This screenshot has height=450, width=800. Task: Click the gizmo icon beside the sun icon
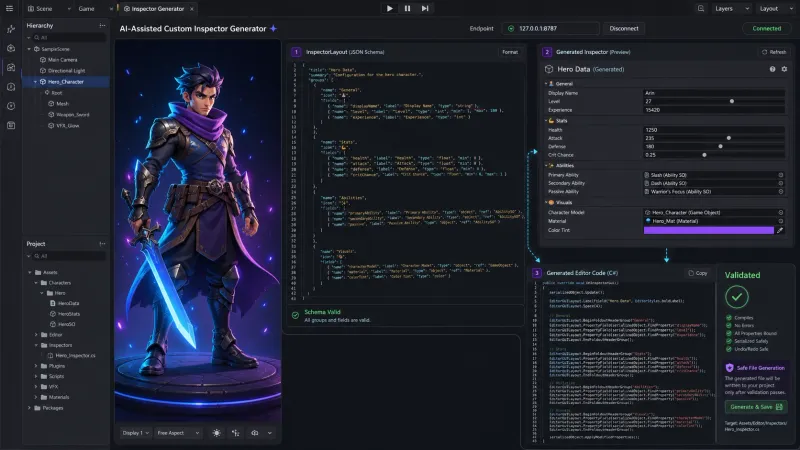(x=236, y=433)
